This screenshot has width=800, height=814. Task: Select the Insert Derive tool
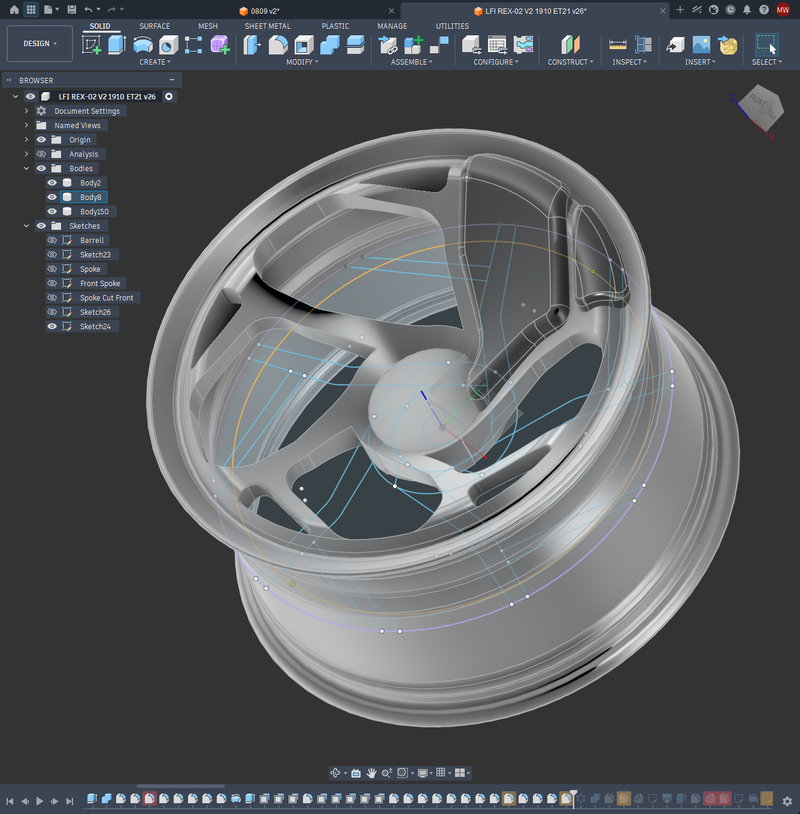pos(675,45)
